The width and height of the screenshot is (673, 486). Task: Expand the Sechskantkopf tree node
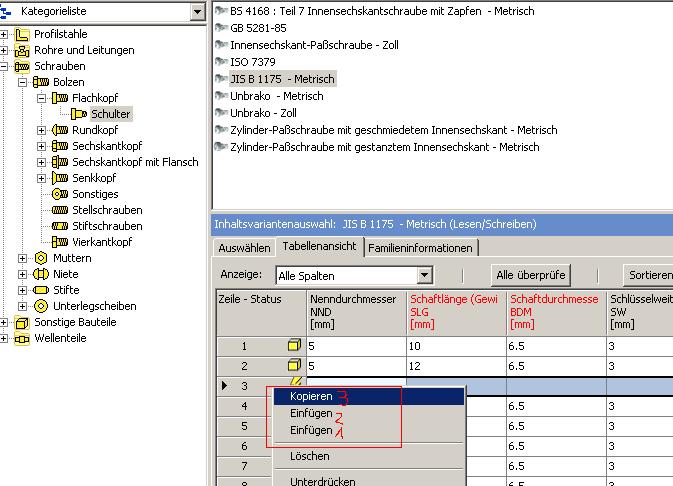click(x=42, y=146)
